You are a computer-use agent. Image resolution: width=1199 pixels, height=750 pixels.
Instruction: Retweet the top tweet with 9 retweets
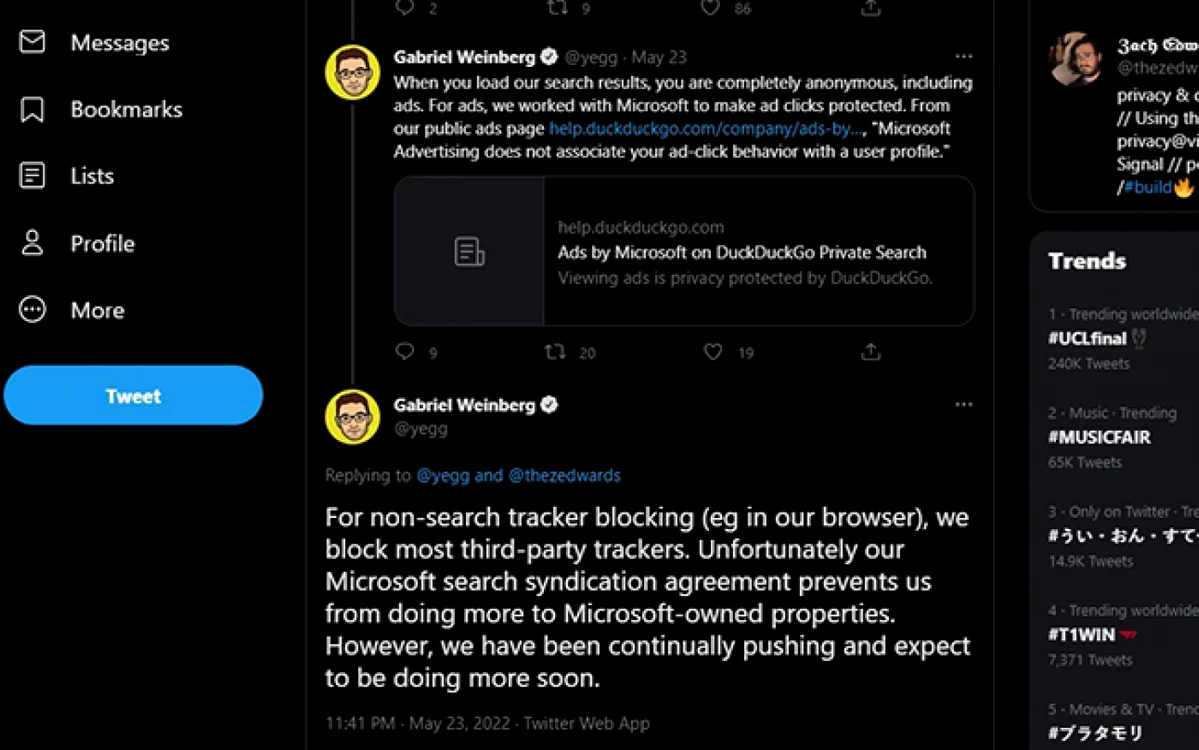(557, 8)
